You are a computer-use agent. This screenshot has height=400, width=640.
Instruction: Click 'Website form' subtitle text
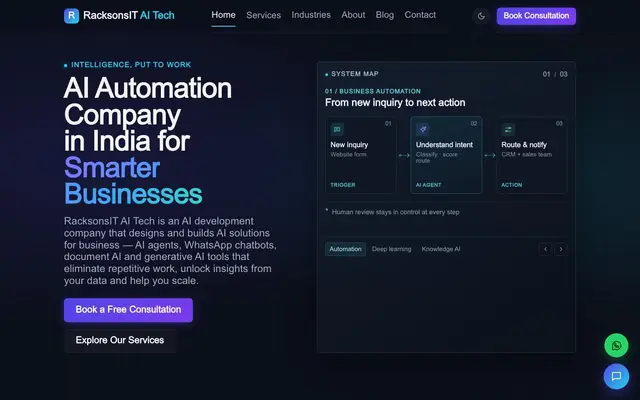(x=349, y=154)
